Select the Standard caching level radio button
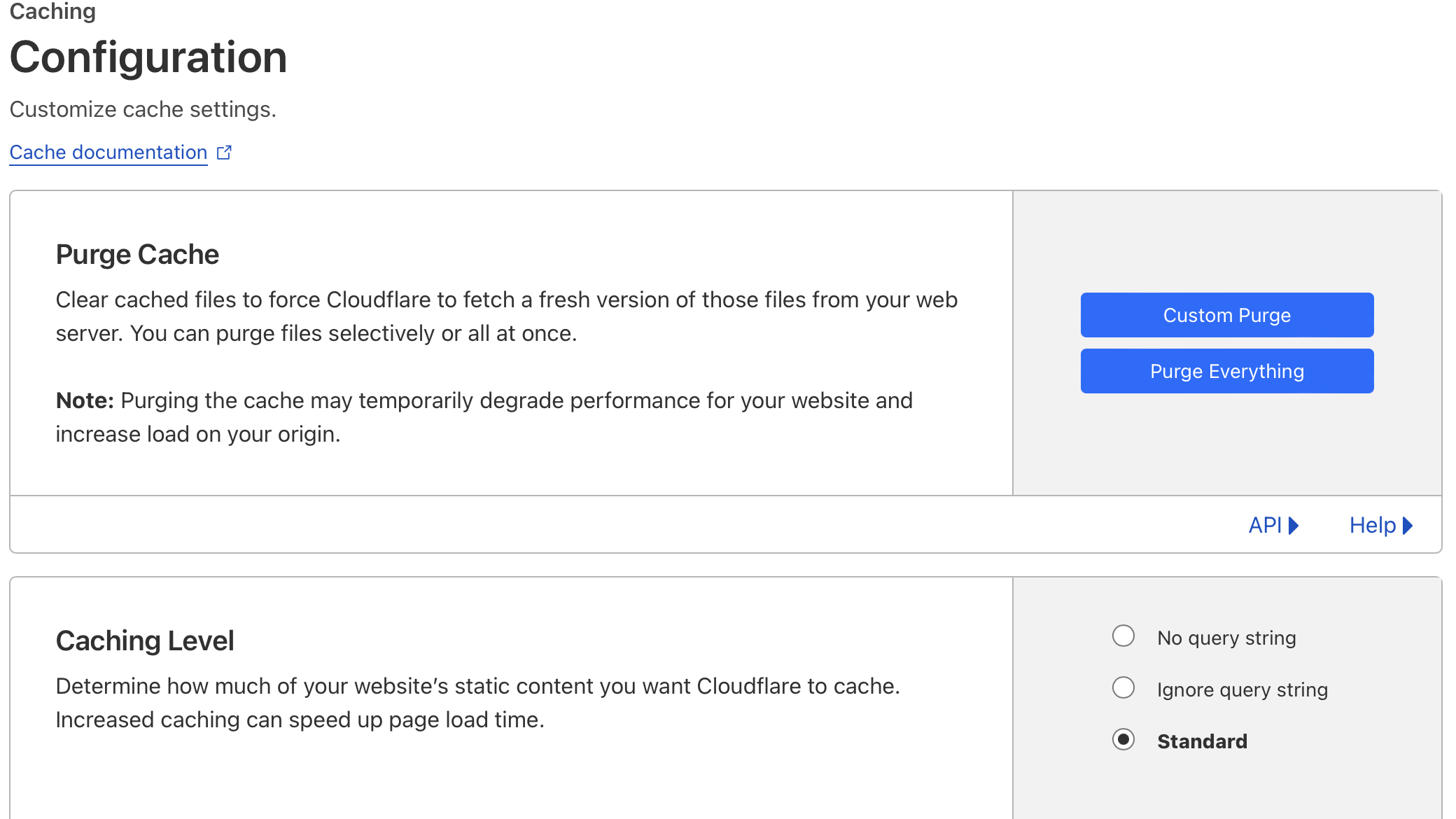 [x=1123, y=739]
